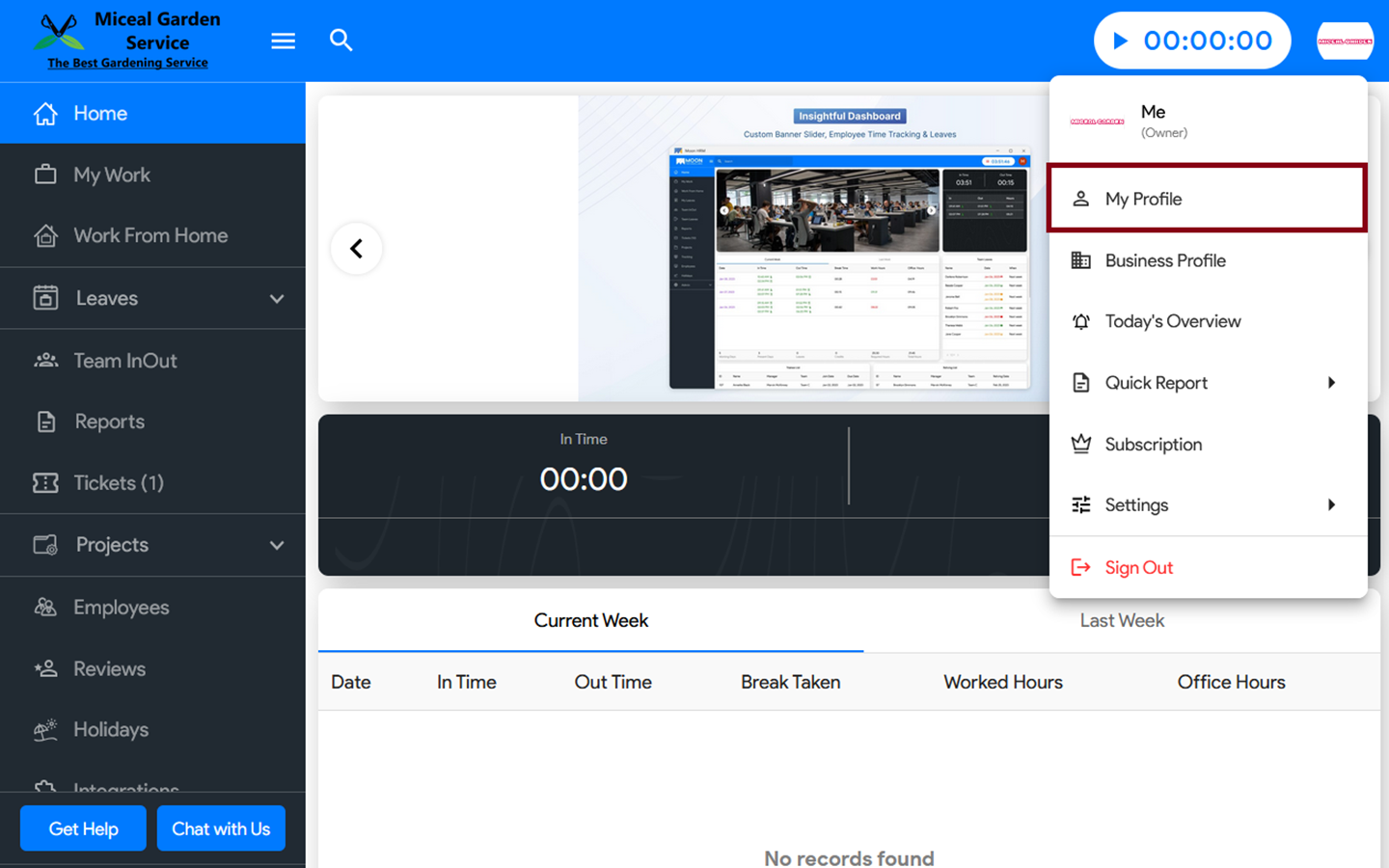Click the Subscription crown icon
The width and height of the screenshot is (1389, 868).
[1081, 445]
